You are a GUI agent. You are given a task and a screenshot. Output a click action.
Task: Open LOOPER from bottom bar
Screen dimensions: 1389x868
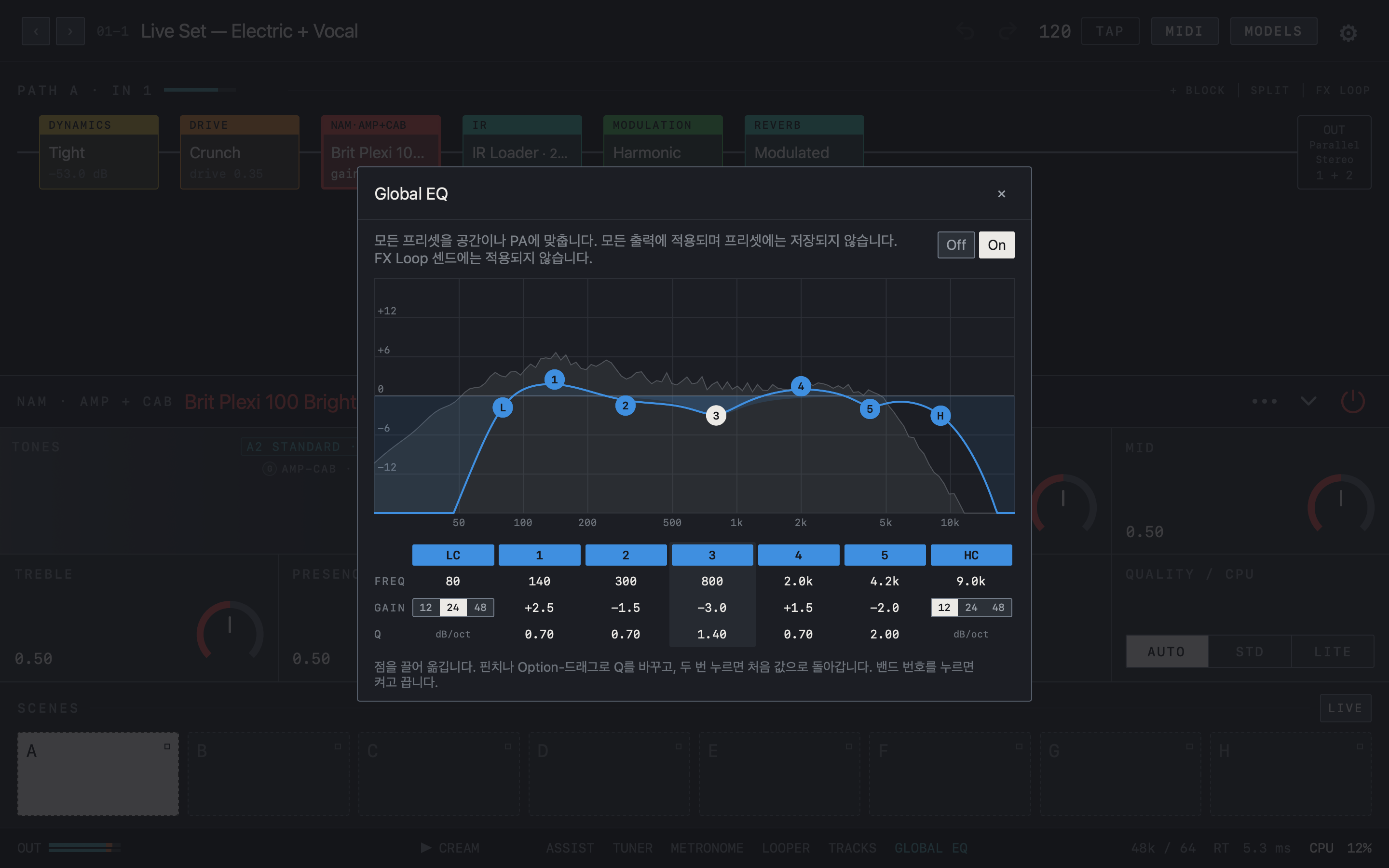click(x=786, y=848)
